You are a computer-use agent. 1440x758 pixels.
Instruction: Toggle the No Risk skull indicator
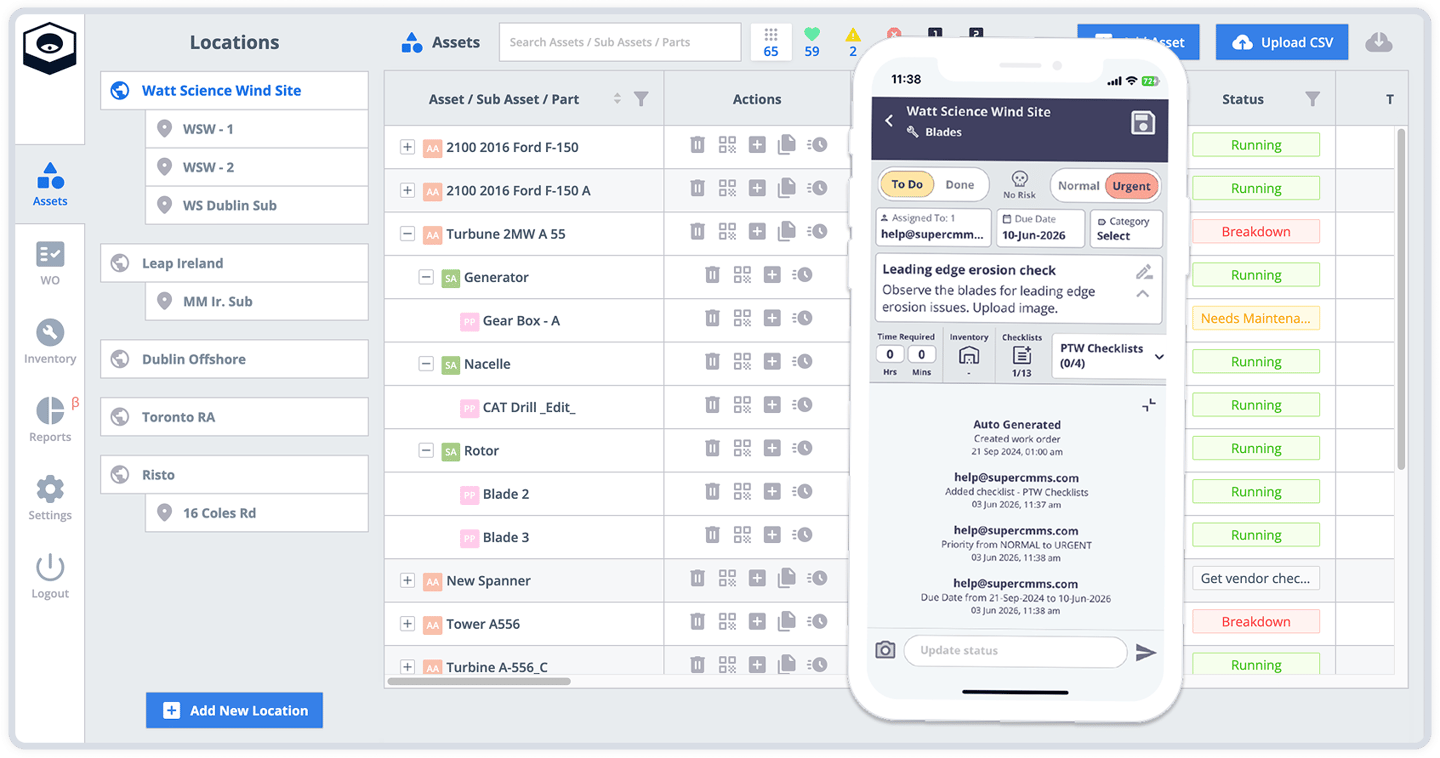coord(1020,184)
